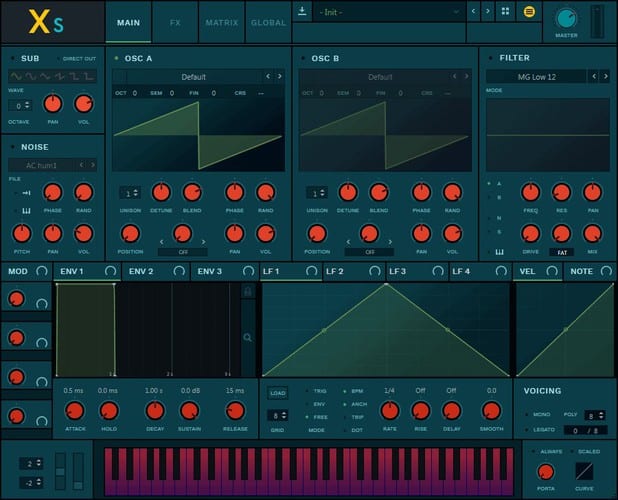The image size is (618, 500).
Task: Open the preset browser grid icon
Action: click(505, 12)
